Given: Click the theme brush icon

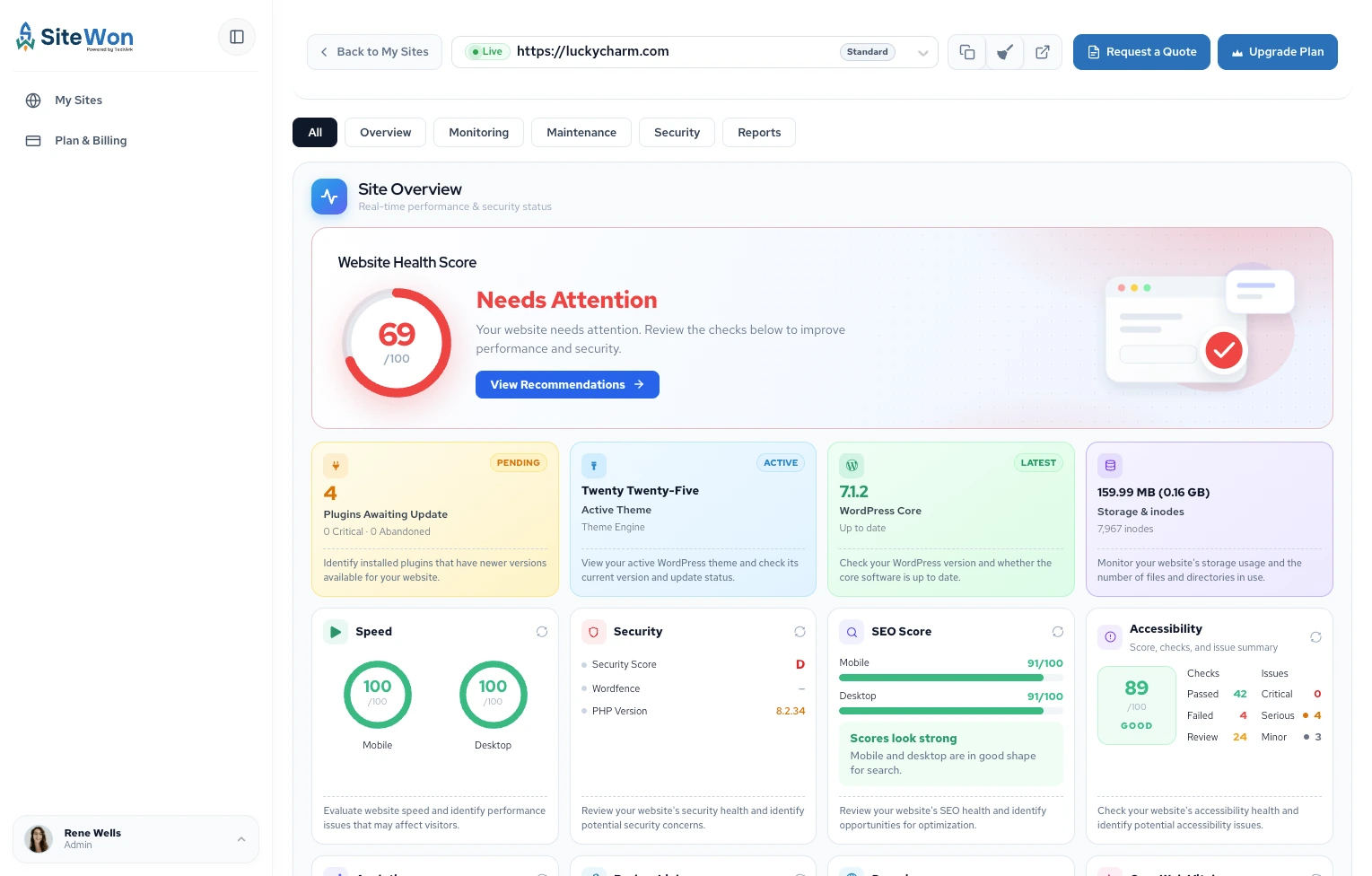Looking at the screenshot, I should (594, 466).
